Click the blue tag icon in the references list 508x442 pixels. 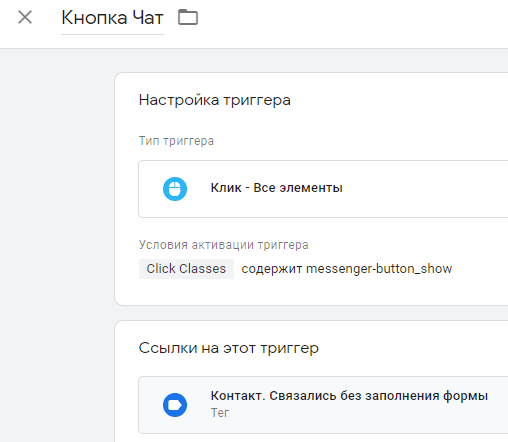pos(175,405)
